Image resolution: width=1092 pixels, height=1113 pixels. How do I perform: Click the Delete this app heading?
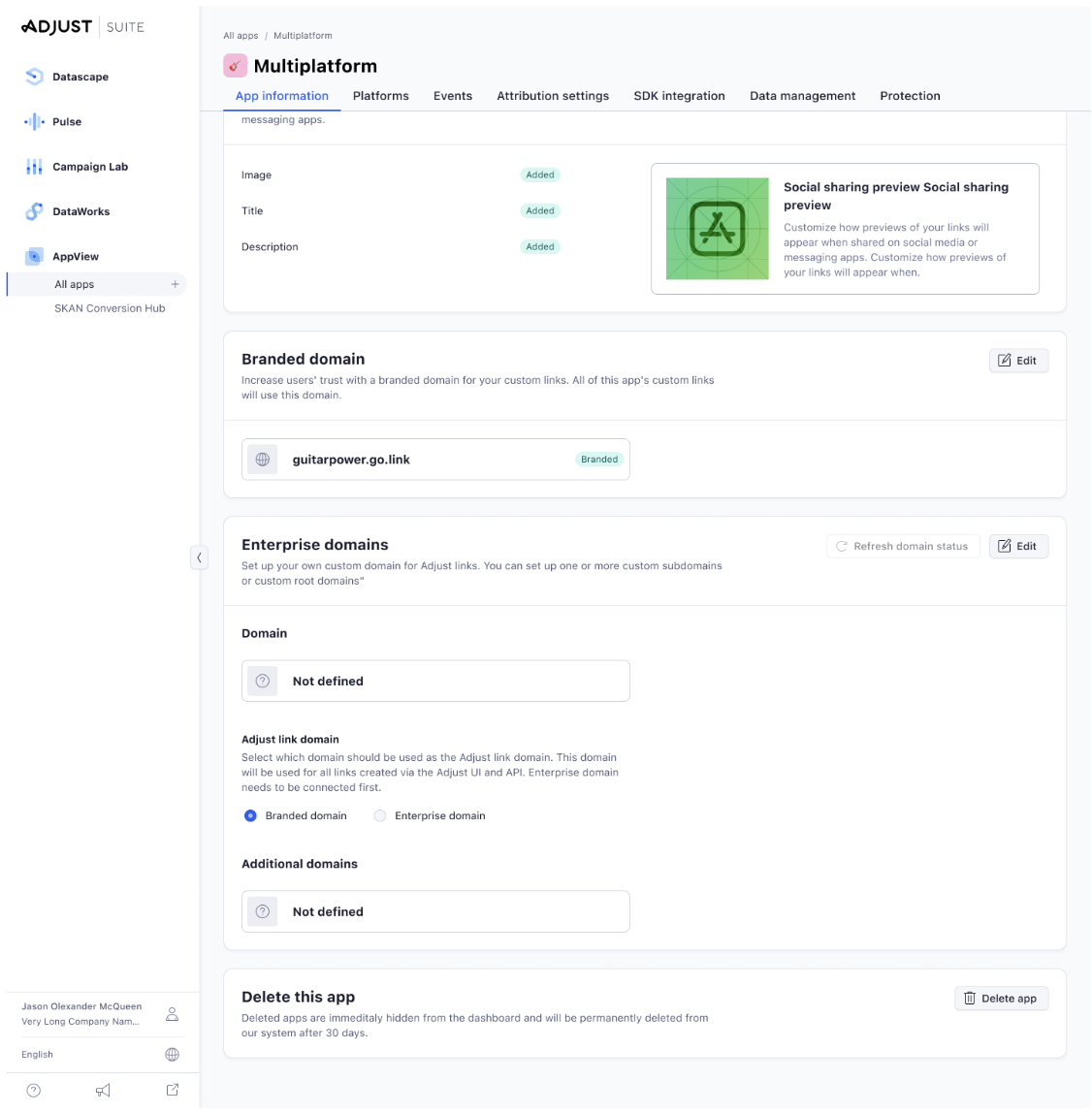tap(298, 998)
